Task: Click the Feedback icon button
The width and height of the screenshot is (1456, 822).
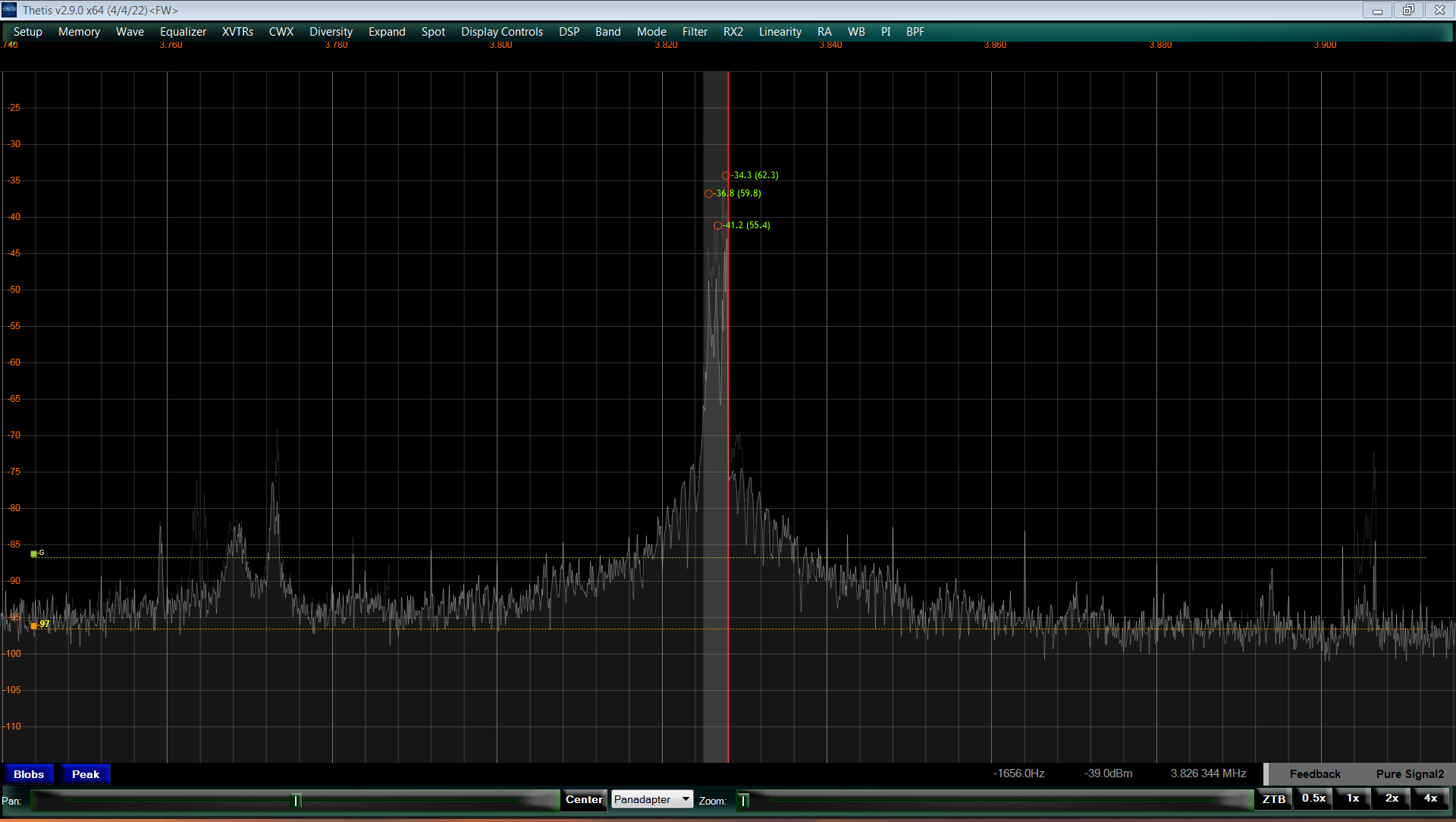Action: (1311, 774)
